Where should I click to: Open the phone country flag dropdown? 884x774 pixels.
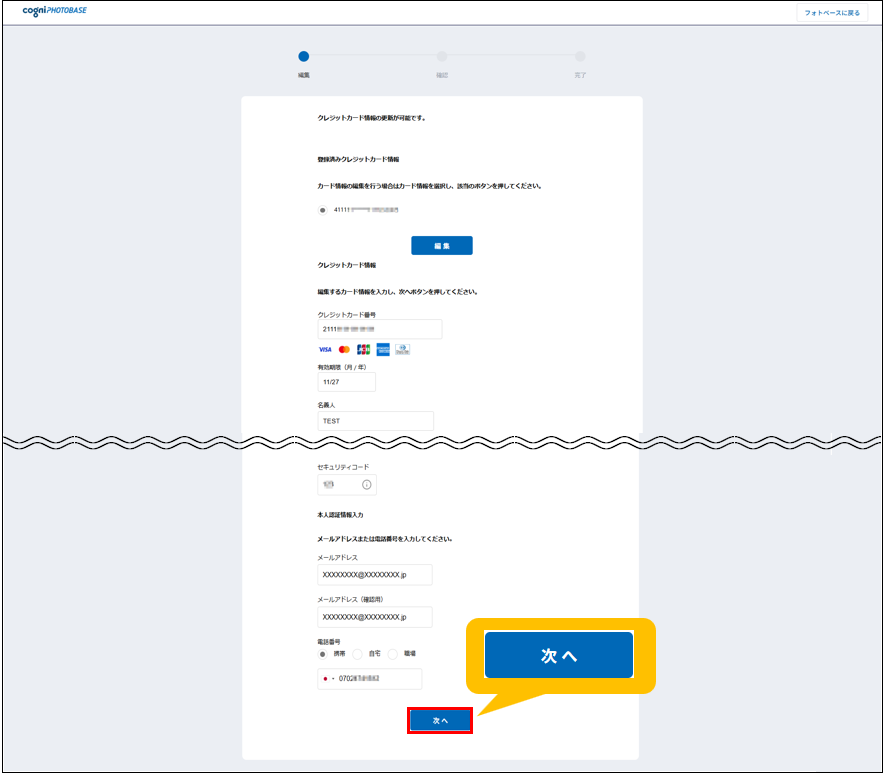coord(328,679)
